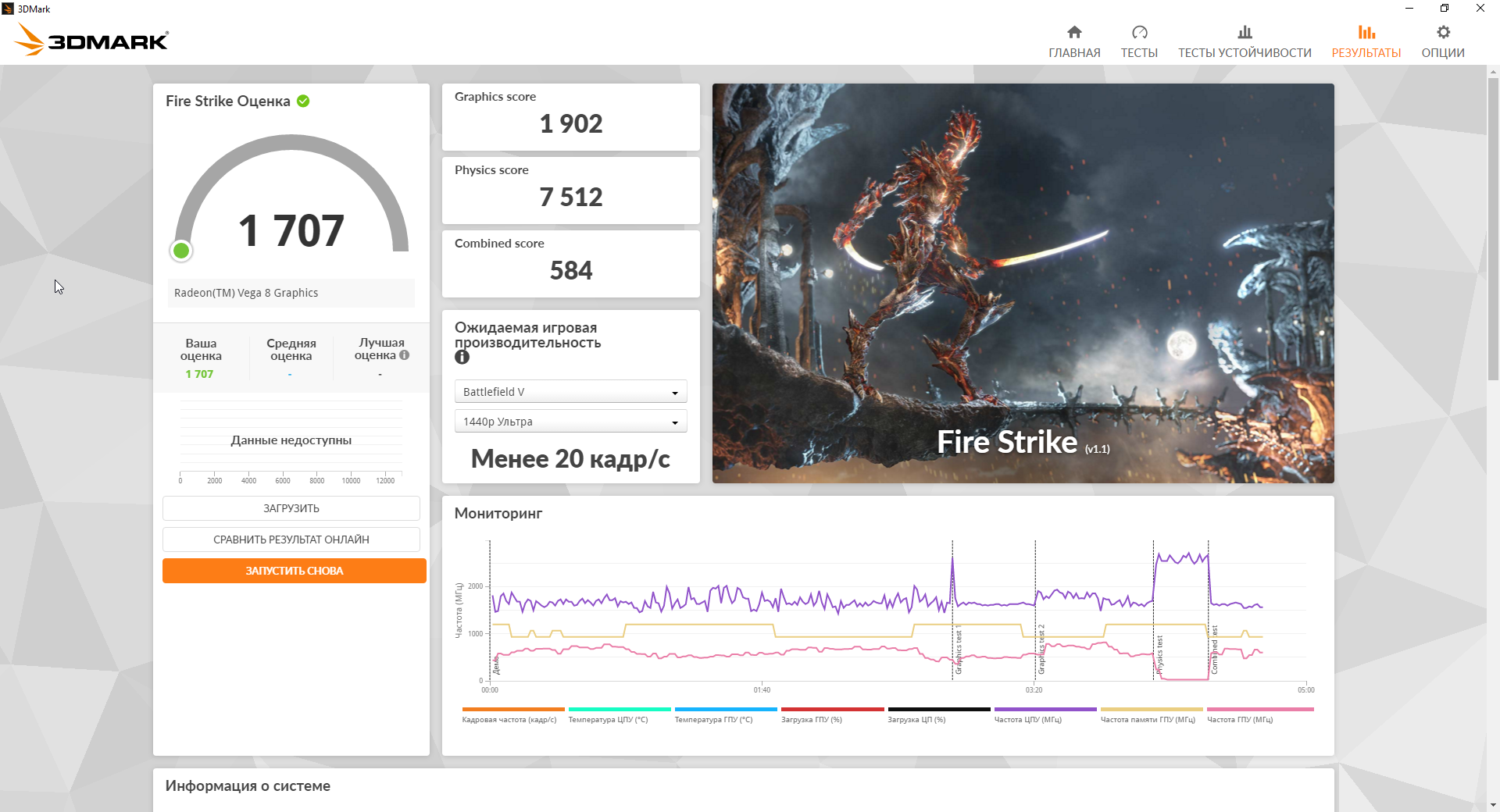Toggle Загрузка ЦП black legend swatch
The height and width of the screenshot is (812, 1500).
(x=939, y=710)
